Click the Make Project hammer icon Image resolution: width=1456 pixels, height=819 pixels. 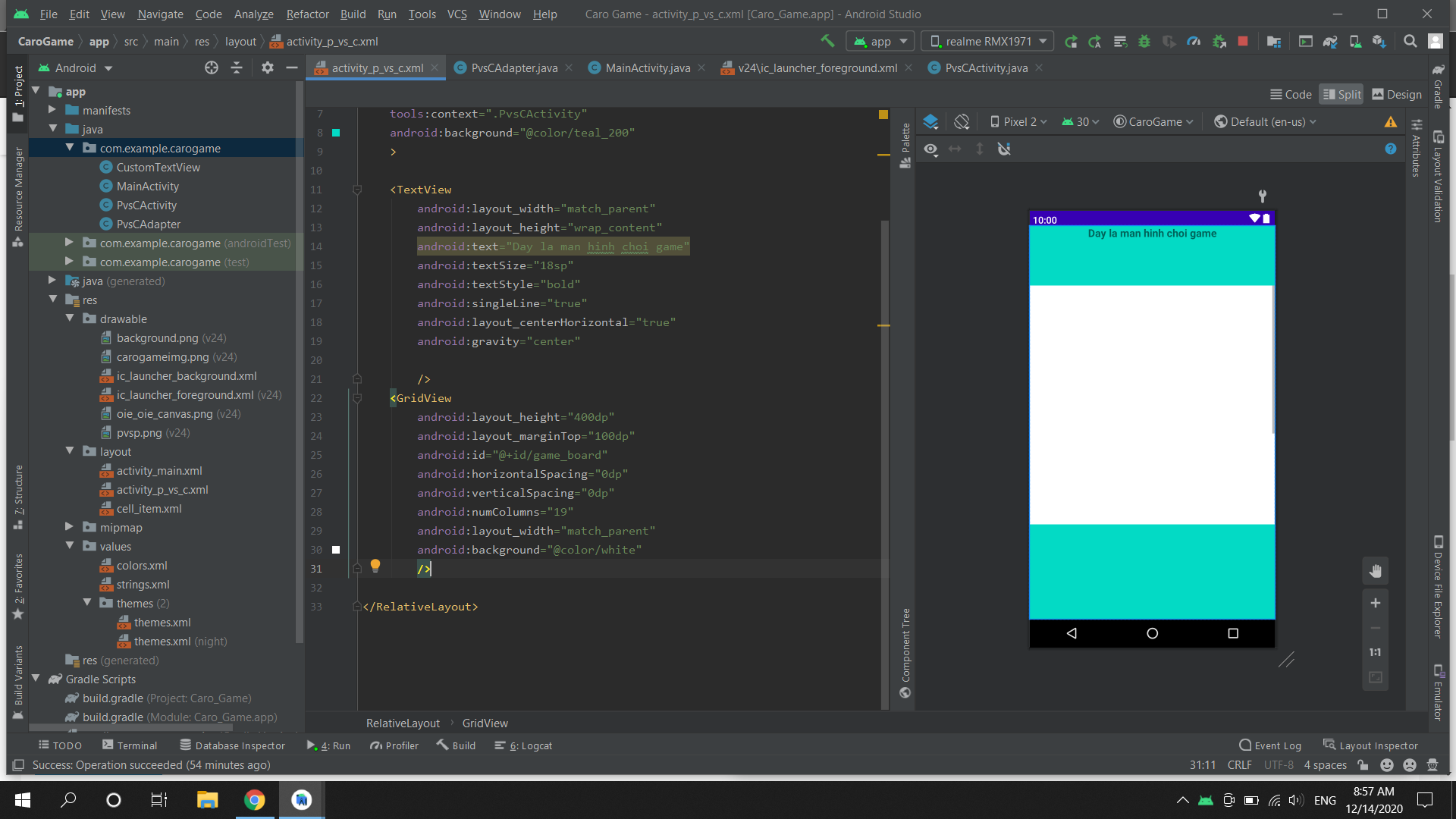827,41
